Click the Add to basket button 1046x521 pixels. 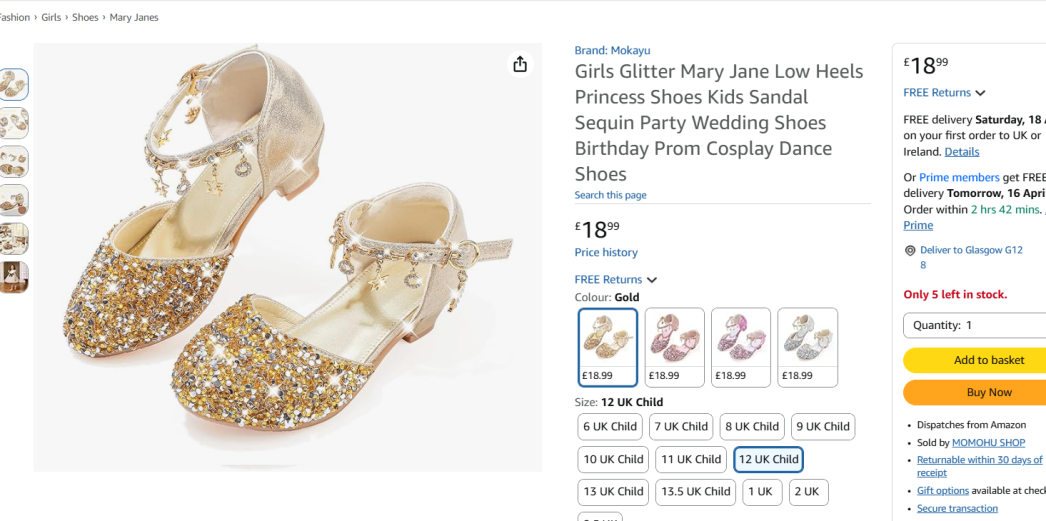(x=975, y=360)
